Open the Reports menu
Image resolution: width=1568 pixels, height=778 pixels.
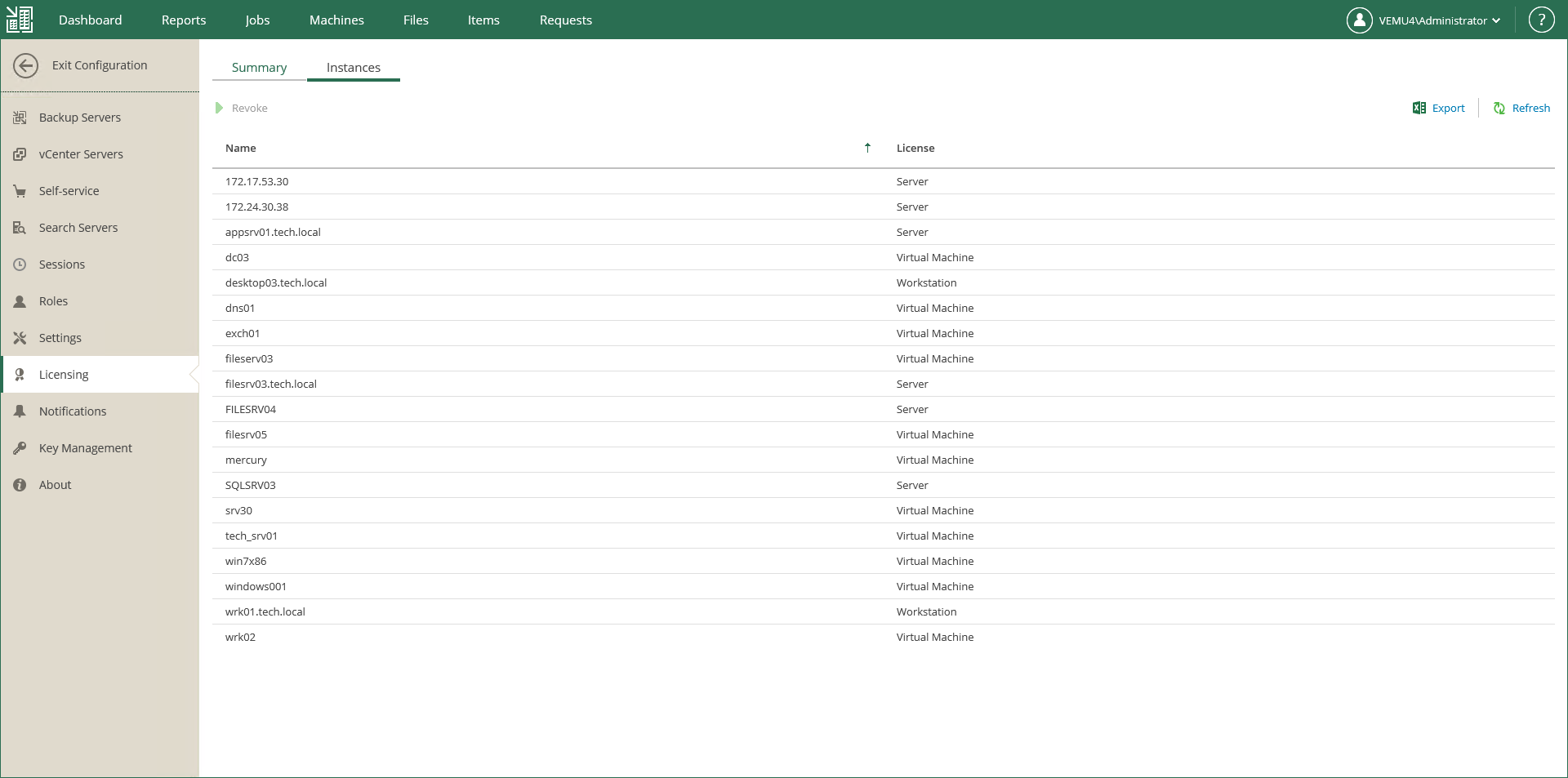[184, 20]
